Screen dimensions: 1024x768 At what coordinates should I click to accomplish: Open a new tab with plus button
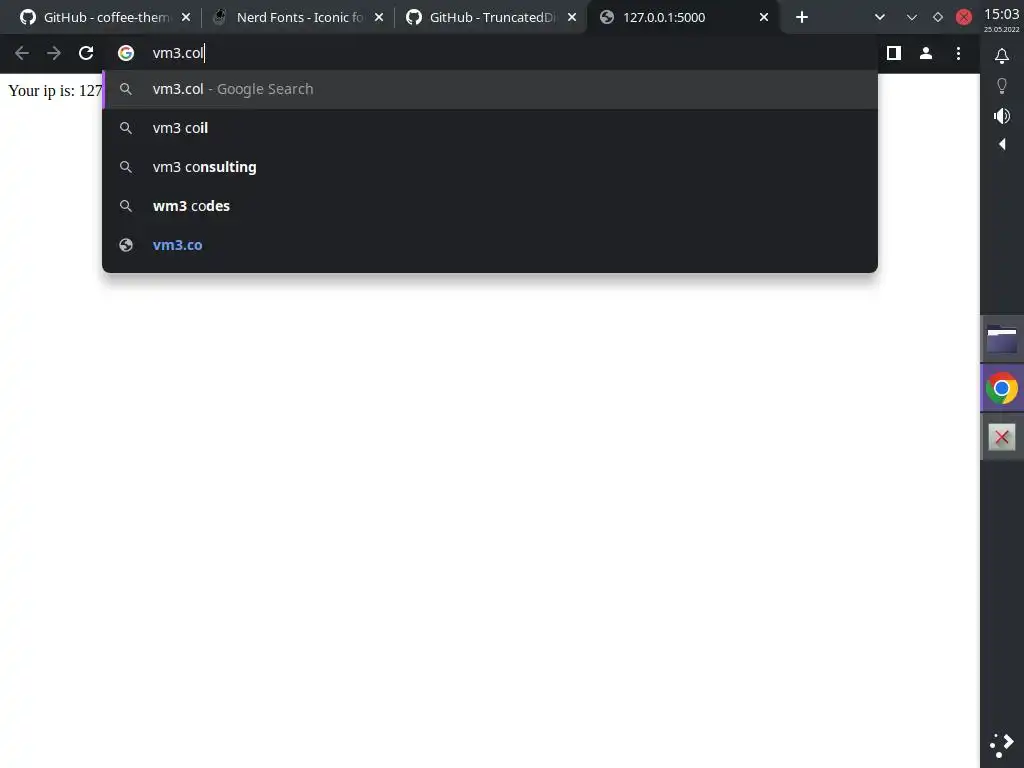[802, 18]
